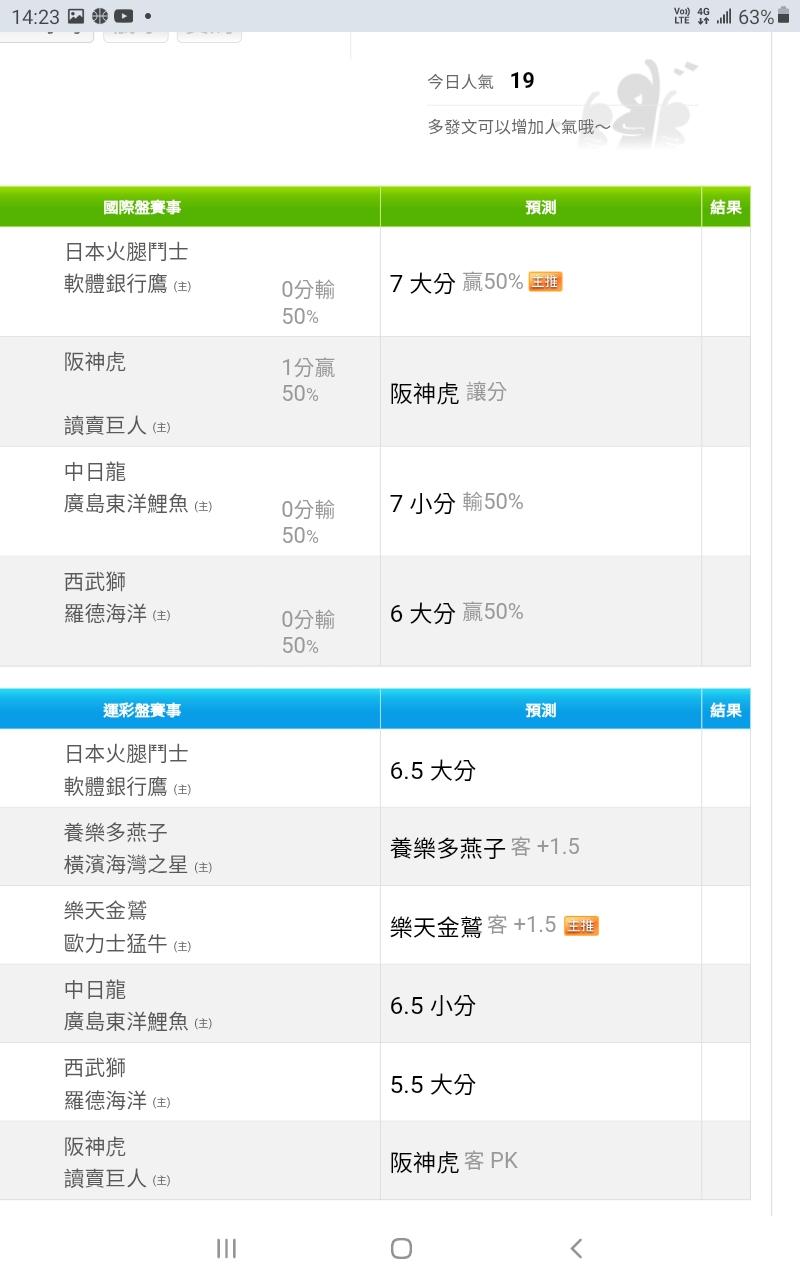Tap the Android back arrow
Viewport: 800px width, 1280px height.
click(x=576, y=1247)
